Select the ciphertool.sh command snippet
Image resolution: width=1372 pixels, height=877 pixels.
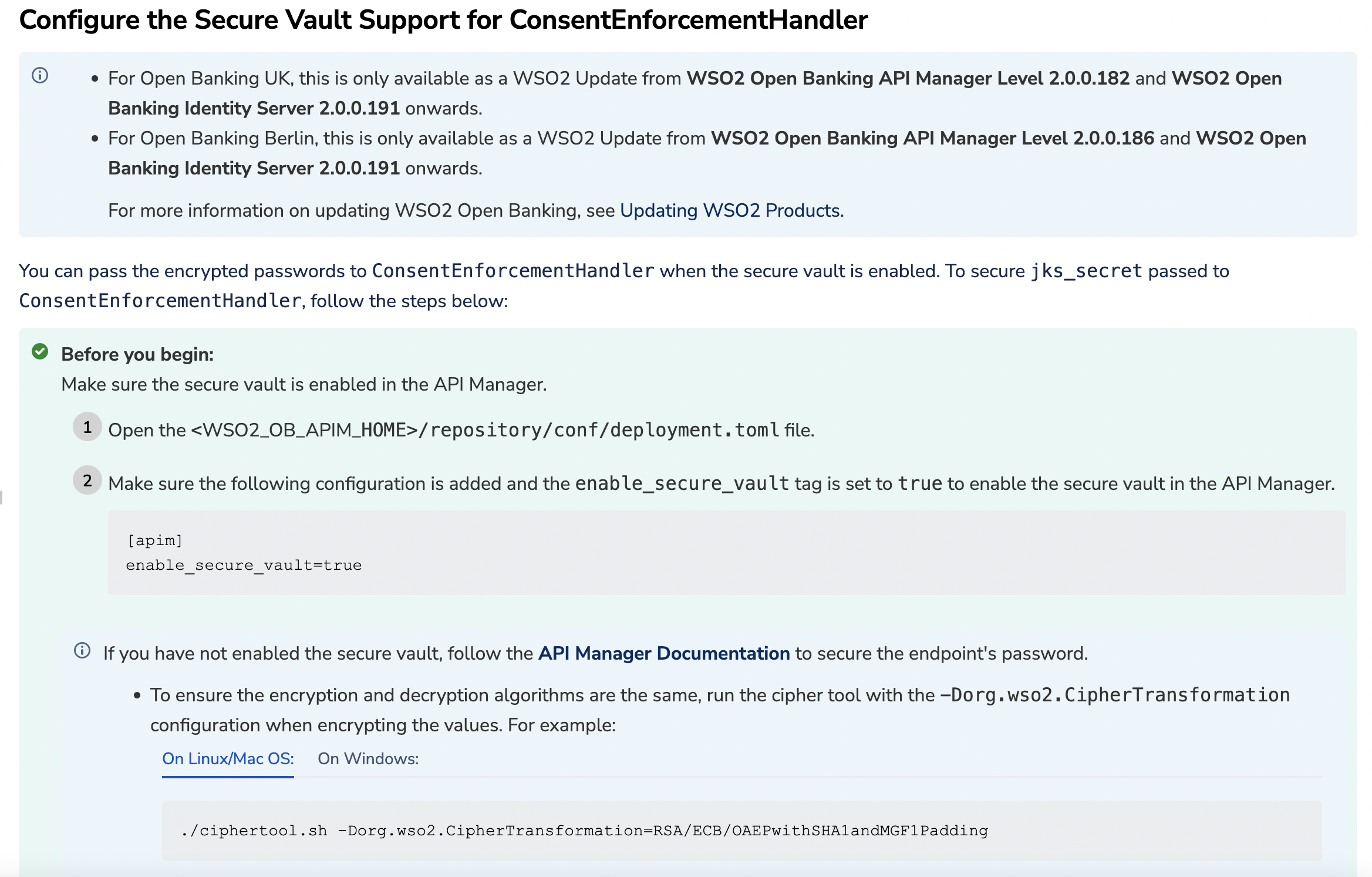(x=584, y=830)
